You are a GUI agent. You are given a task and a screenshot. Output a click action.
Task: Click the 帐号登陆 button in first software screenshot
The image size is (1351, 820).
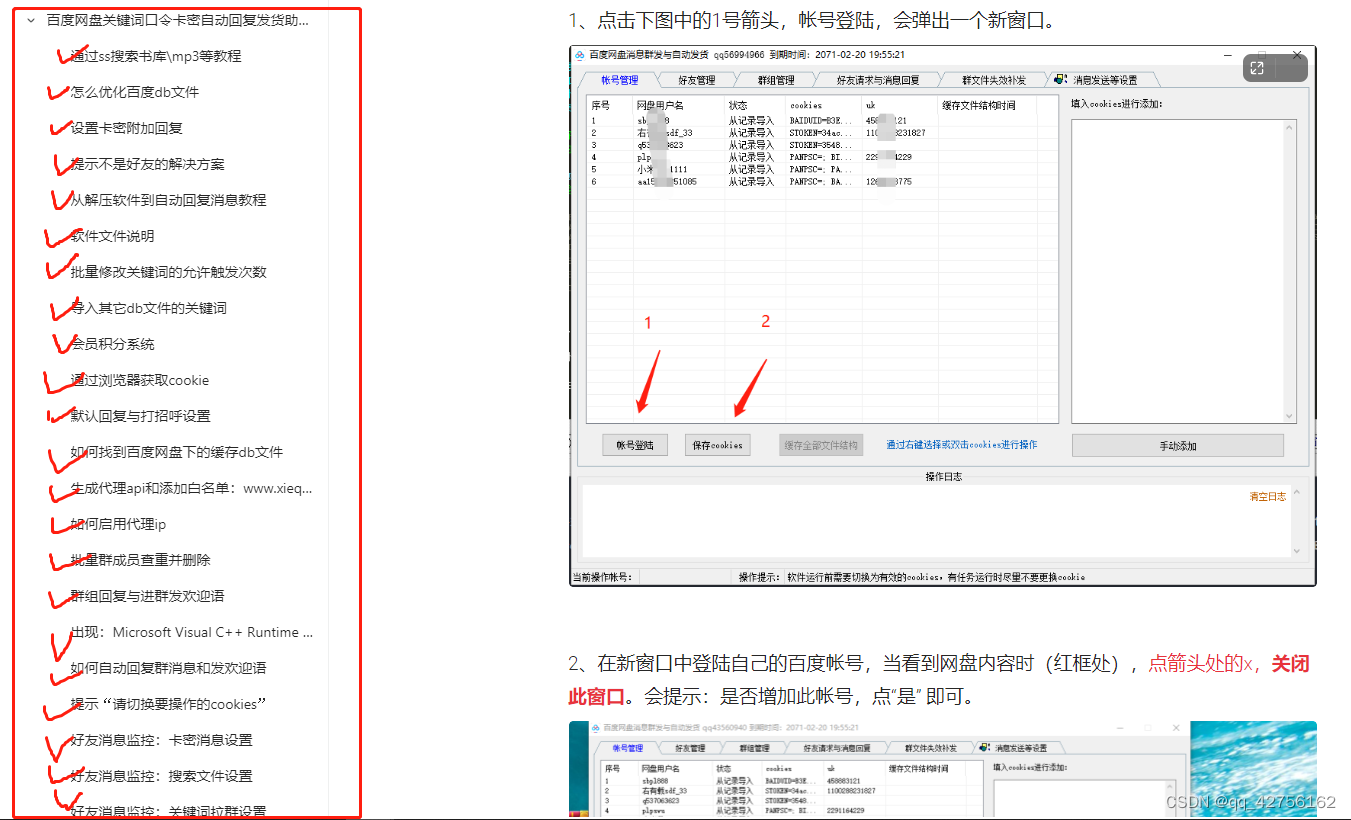tap(635, 445)
